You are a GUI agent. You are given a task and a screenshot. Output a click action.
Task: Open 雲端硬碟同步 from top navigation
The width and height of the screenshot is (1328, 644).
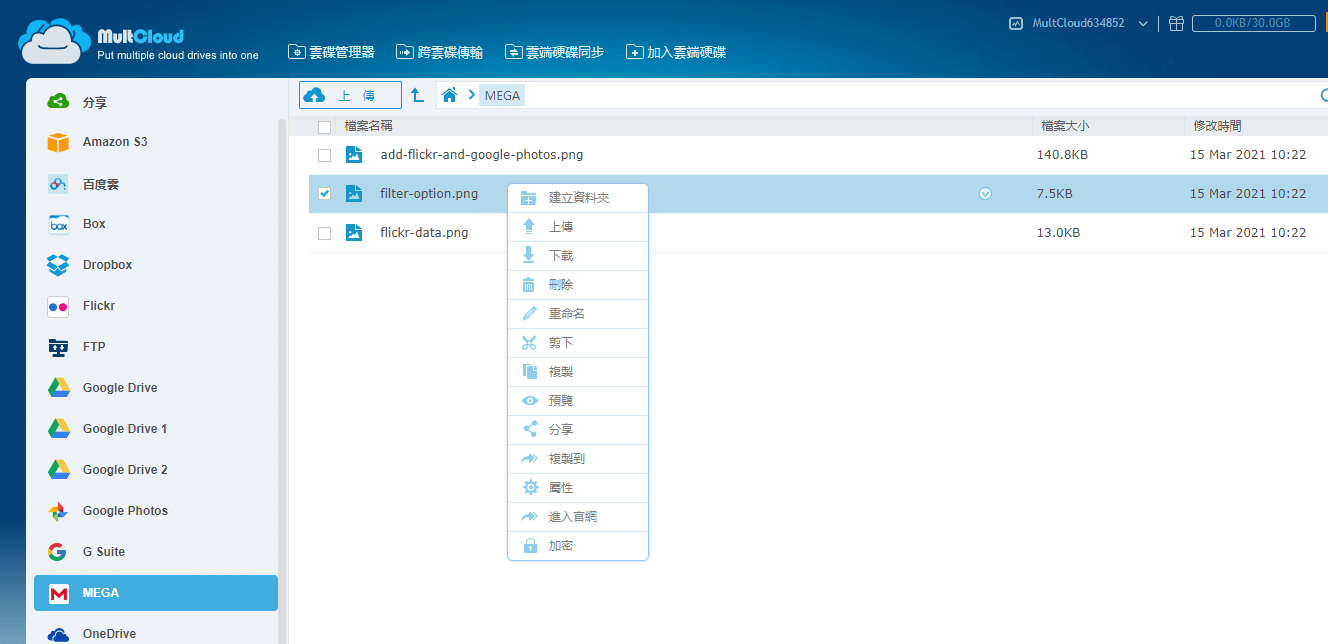[x=555, y=52]
